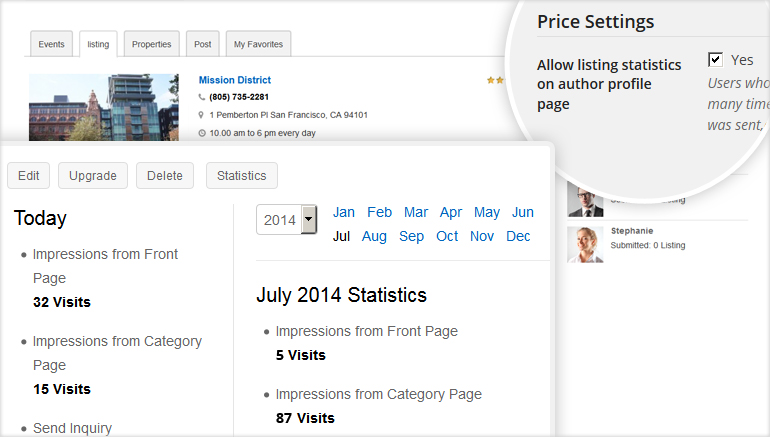Click the current Jul month
This screenshot has width=770, height=437.
click(x=341, y=236)
